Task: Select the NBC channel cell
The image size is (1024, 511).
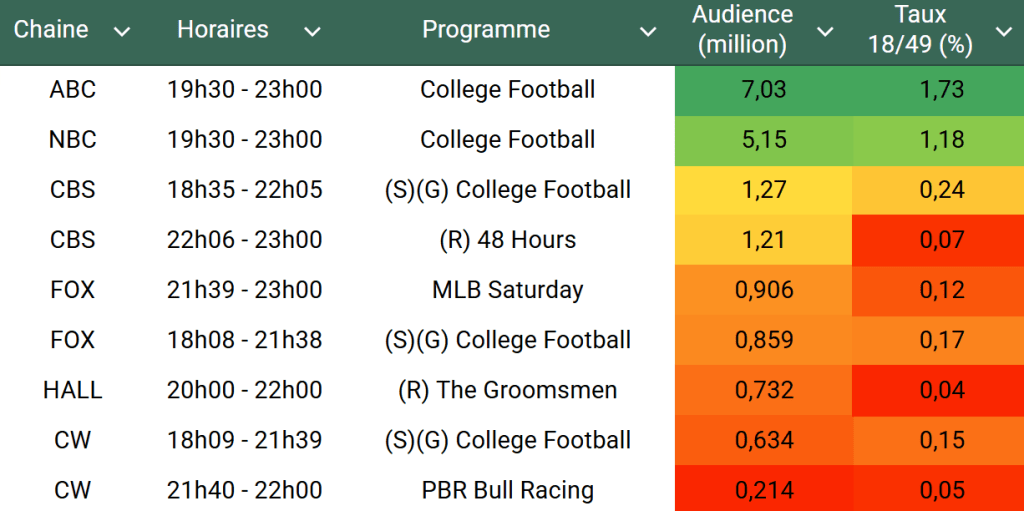Action: (73, 140)
